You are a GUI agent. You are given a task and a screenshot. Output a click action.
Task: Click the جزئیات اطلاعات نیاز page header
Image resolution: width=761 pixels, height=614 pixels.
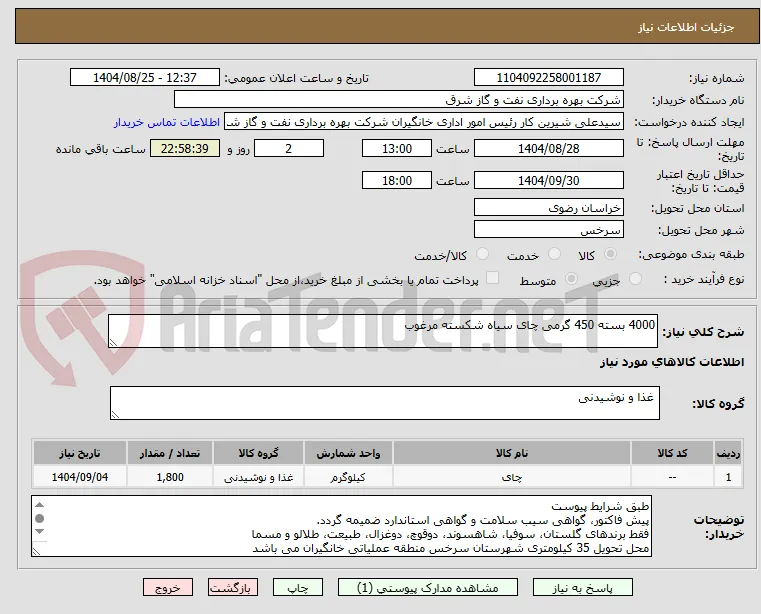(686, 27)
